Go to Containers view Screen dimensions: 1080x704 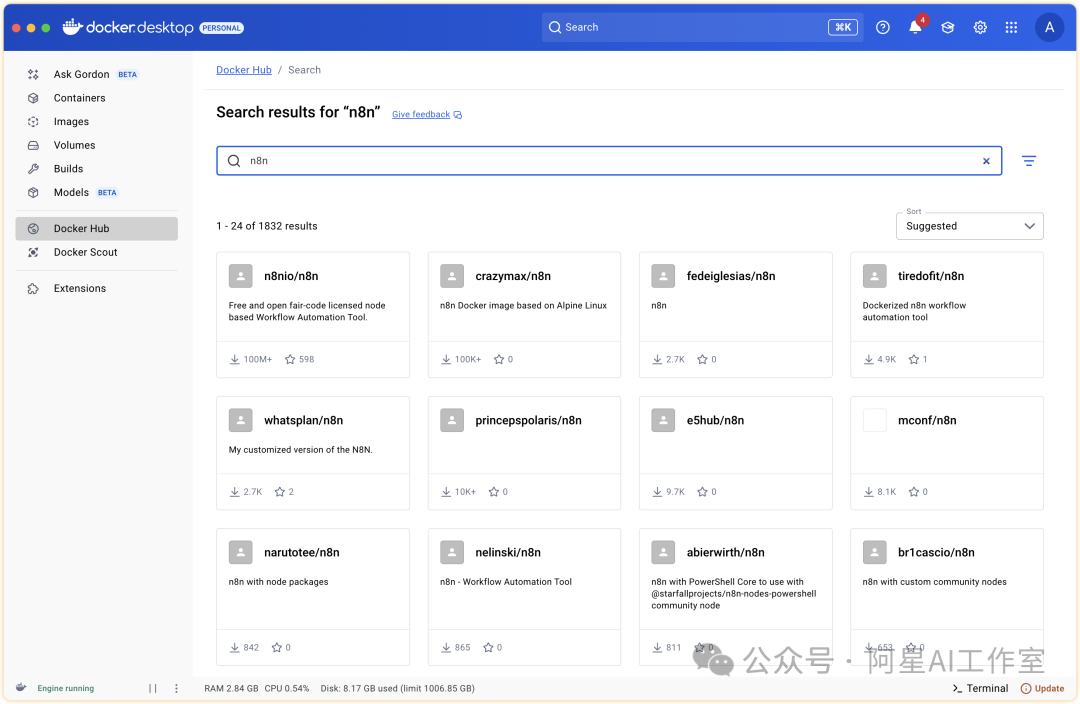(96, 98)
